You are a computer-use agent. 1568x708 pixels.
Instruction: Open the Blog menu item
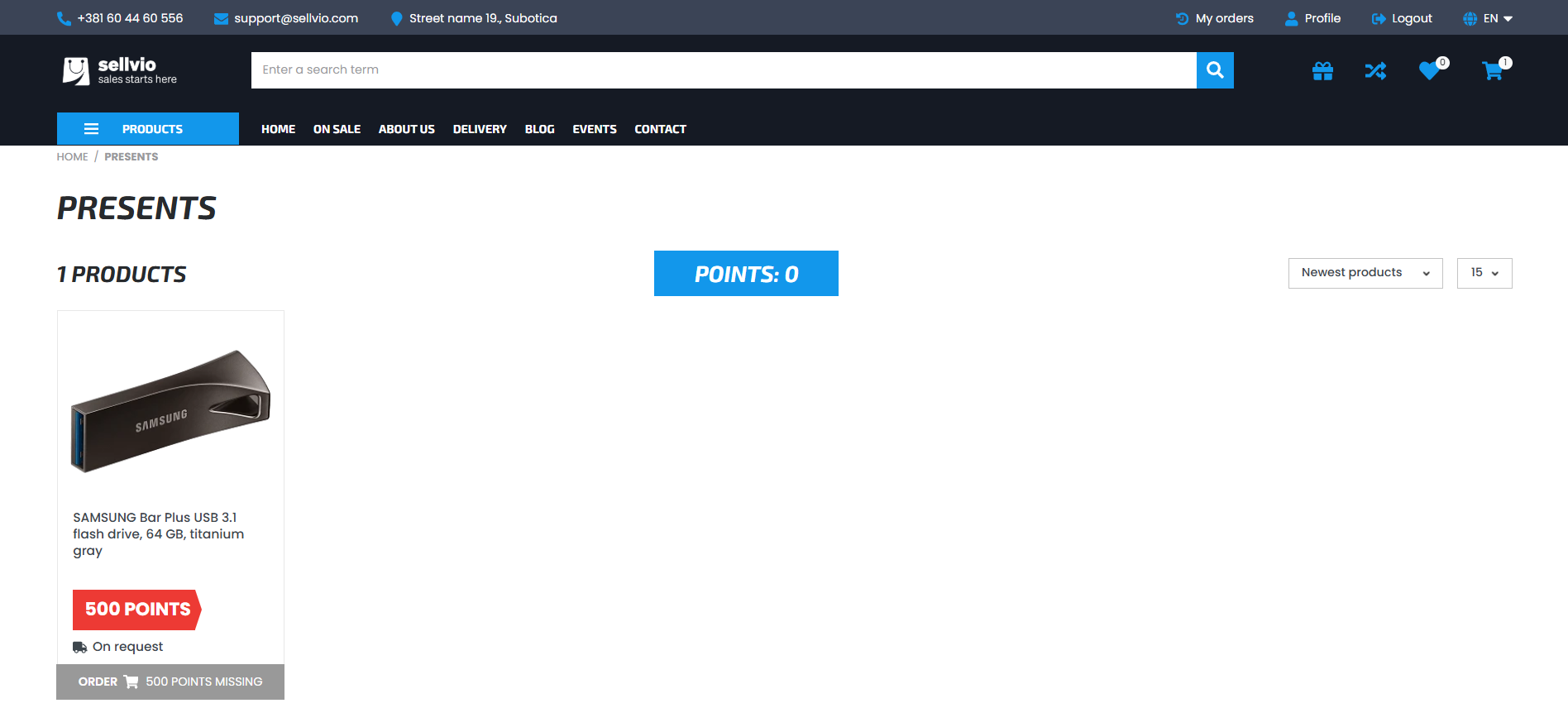(x=539, y=129)
